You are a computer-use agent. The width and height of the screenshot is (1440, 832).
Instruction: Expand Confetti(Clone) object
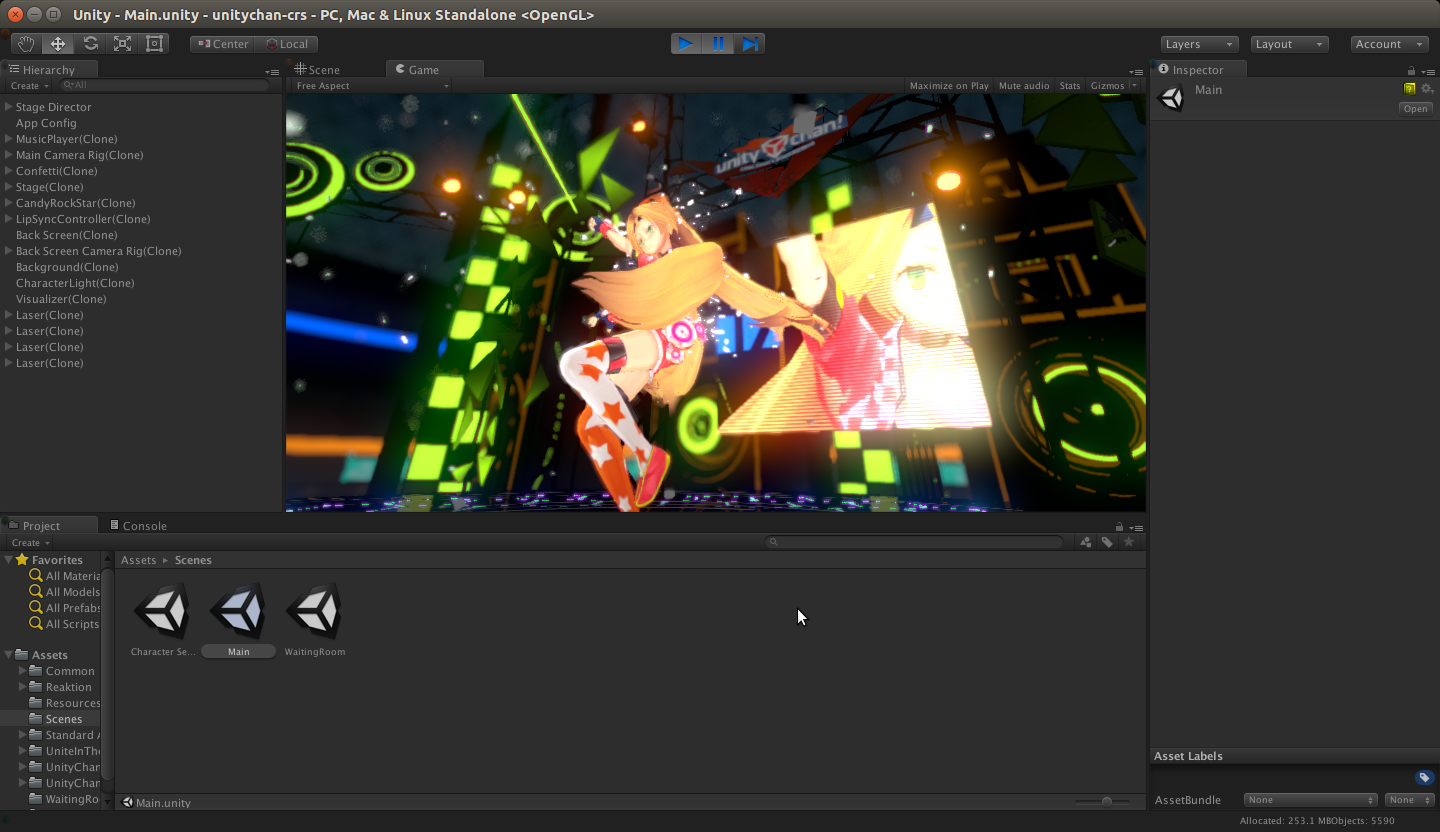(x=9, y=171)
